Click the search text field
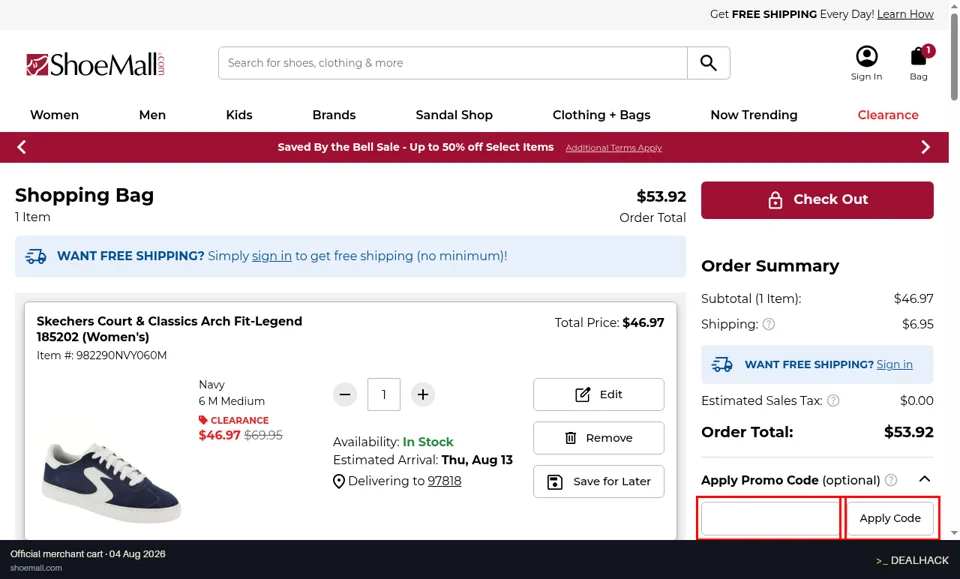Image resolution: width=960 pixels, height=579 pixels. click(453, 63)
